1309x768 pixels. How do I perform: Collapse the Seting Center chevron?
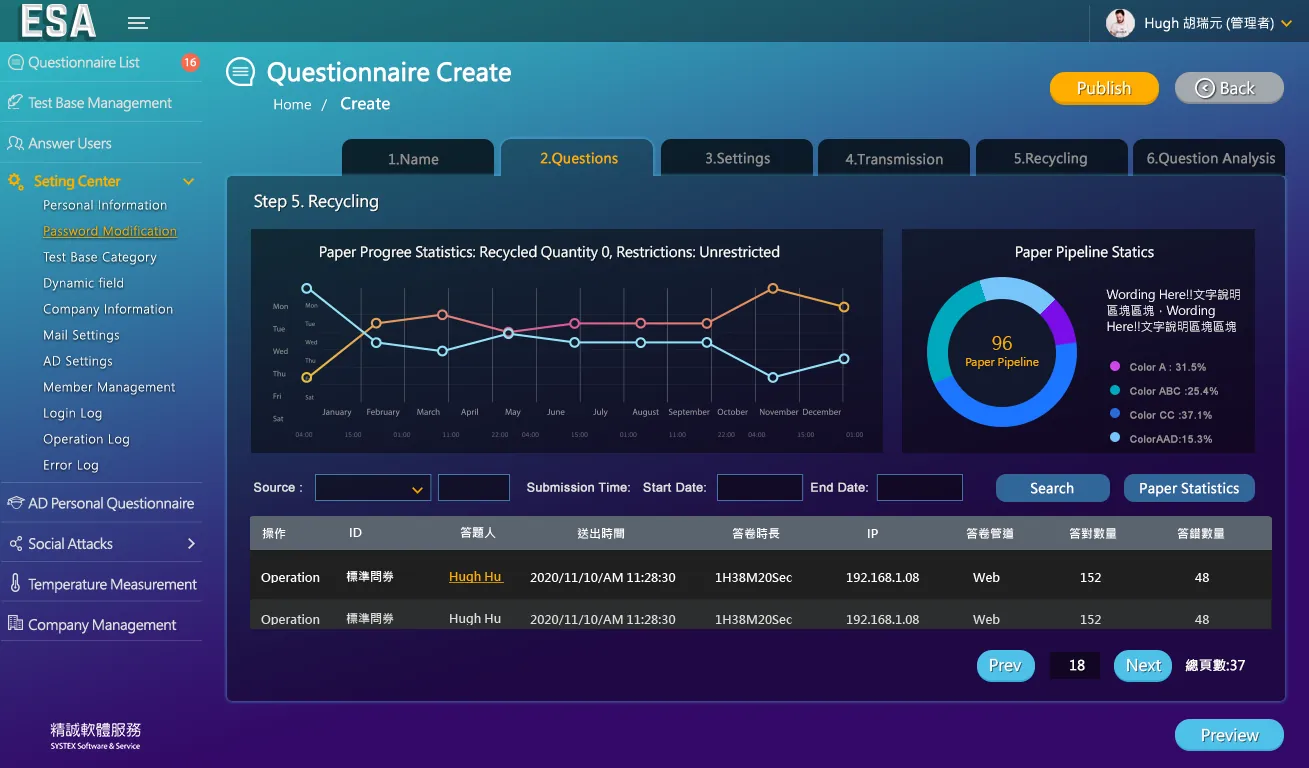tap(188, 182)
